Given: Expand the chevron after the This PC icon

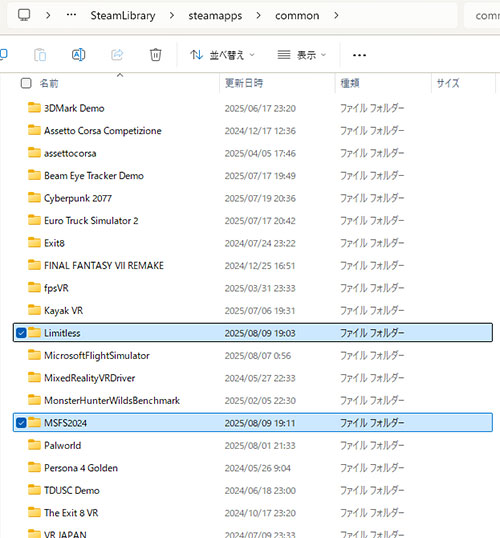Looking at the screenshot, I should 48,15.
